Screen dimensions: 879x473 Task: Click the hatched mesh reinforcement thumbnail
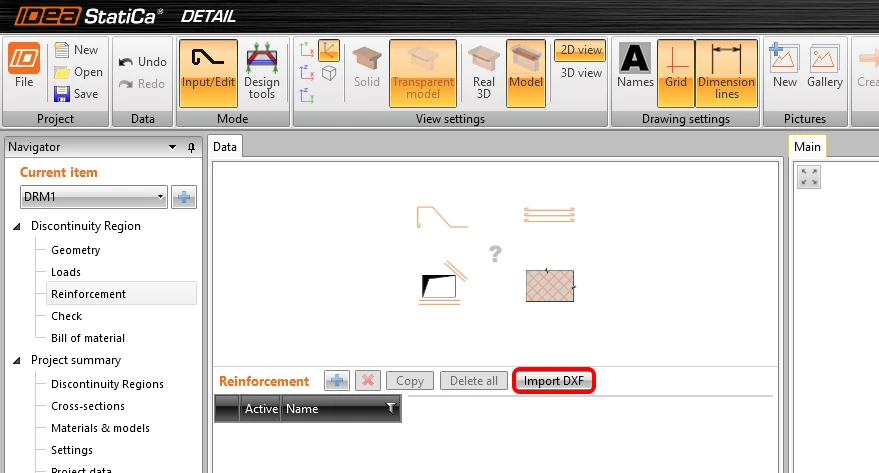point(550,286)
